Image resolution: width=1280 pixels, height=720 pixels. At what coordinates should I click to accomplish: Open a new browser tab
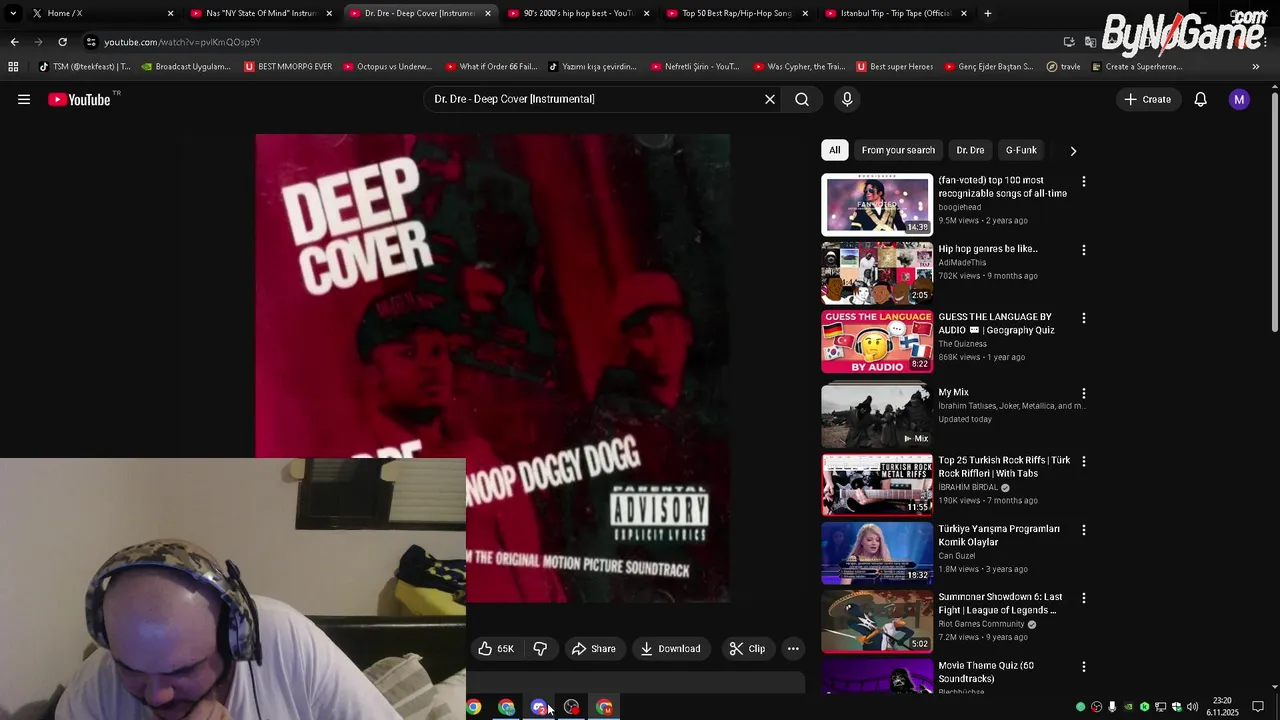click(987, 13)
